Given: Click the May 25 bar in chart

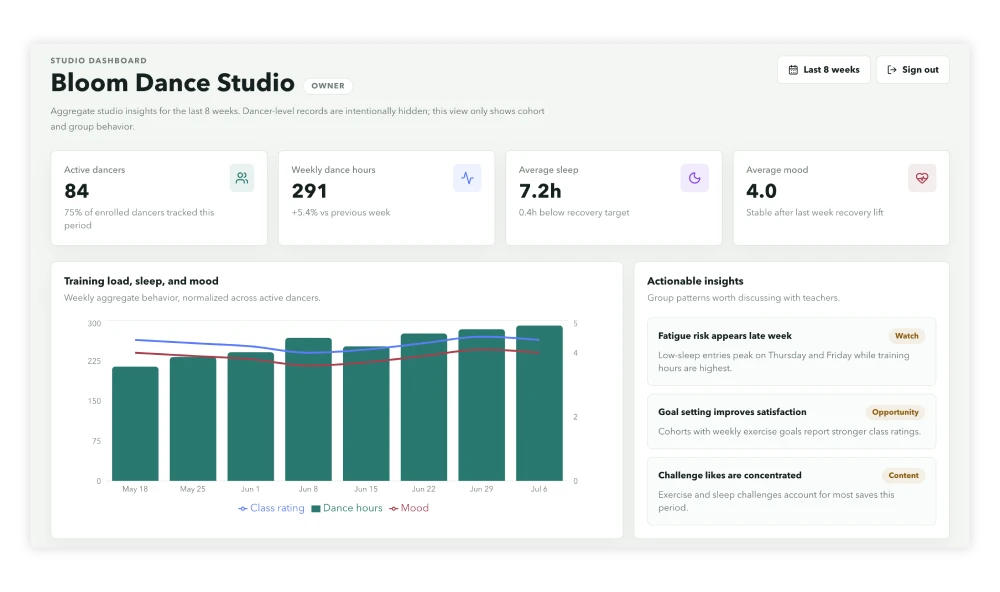Looking at the screenshot, I should pyautogui.click(x=193, y=418).
